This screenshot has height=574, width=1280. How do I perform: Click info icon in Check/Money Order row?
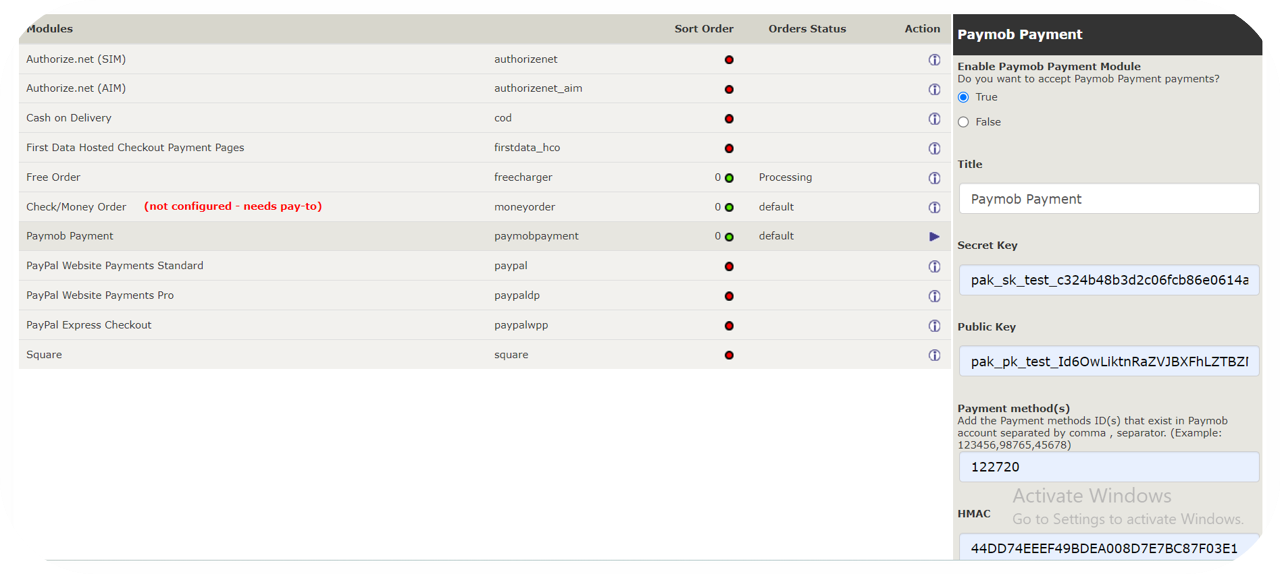point(934,207)
